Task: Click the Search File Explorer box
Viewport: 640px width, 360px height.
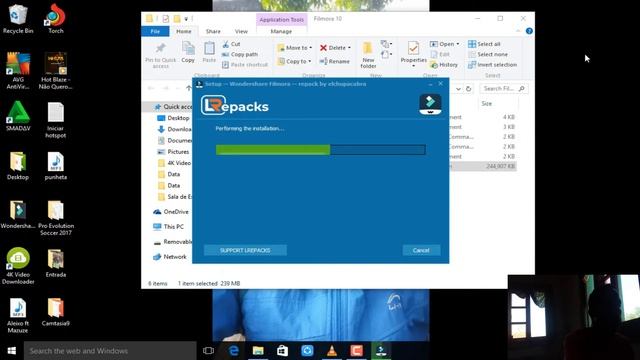Action: pyautogui.click(x=504, y=89)
